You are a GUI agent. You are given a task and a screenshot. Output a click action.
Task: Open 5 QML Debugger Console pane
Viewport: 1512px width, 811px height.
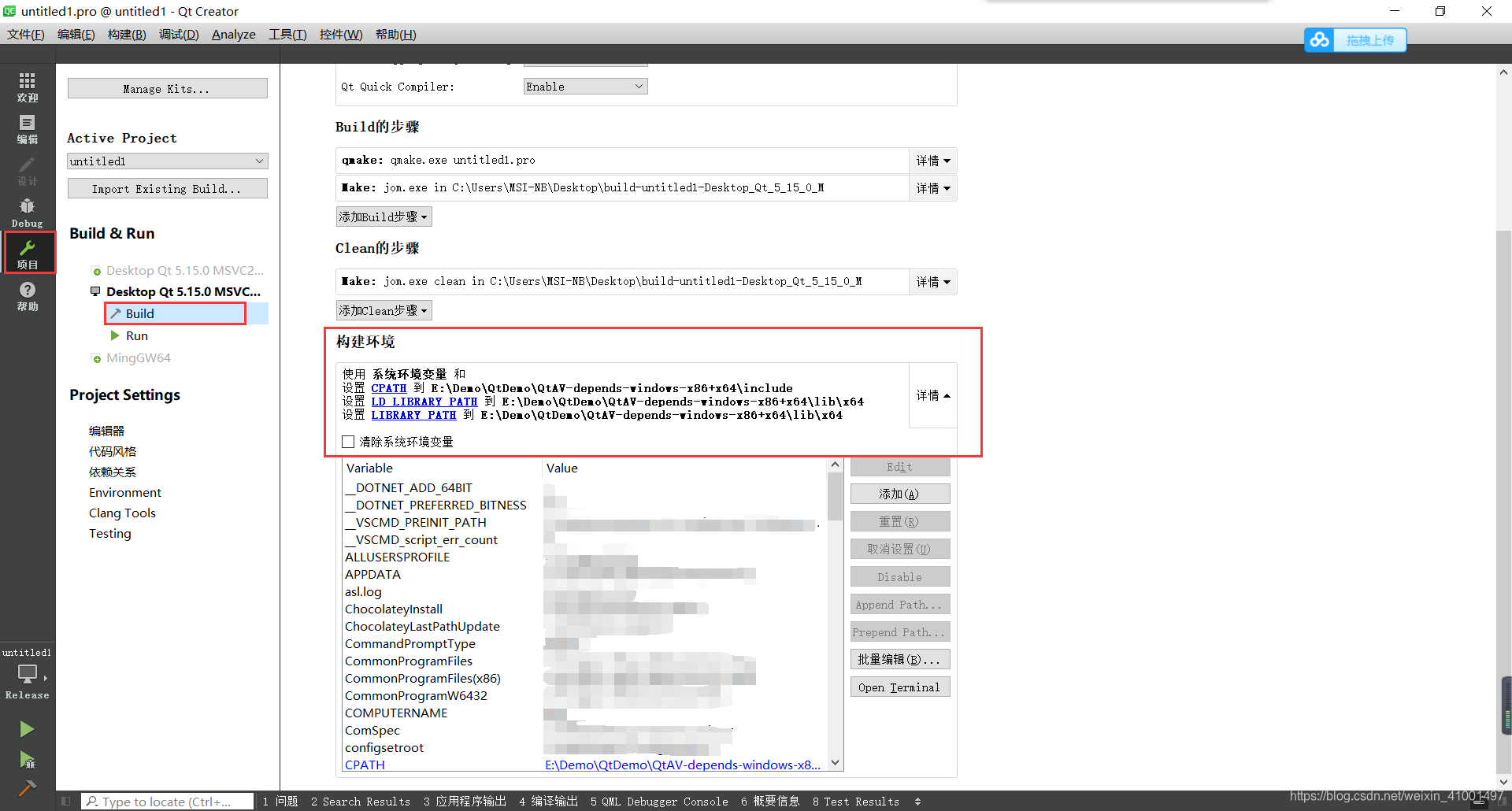click(659, 802)
